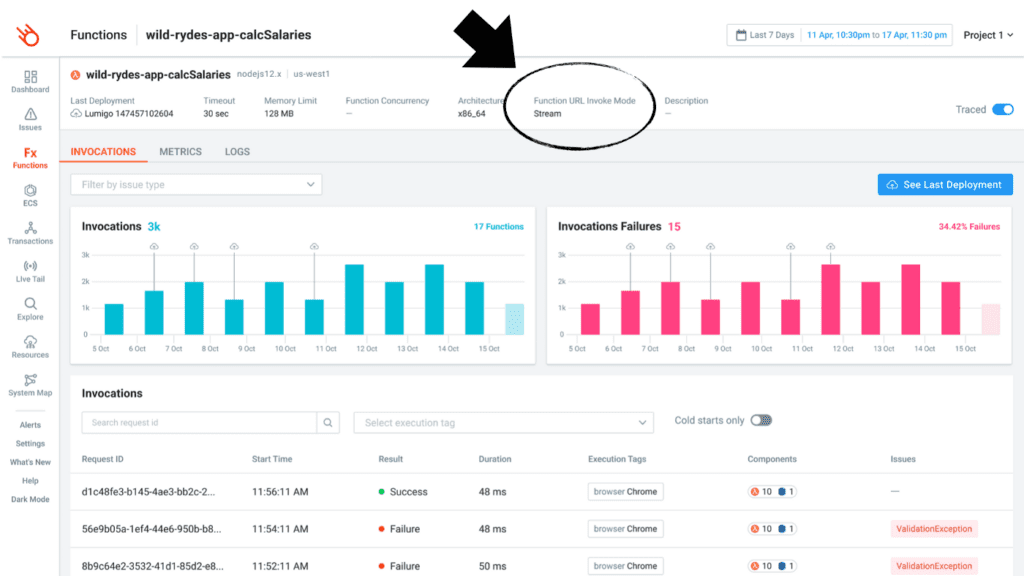Click the Success result cell
This screenshot has width=1024, height=576.
403,492
